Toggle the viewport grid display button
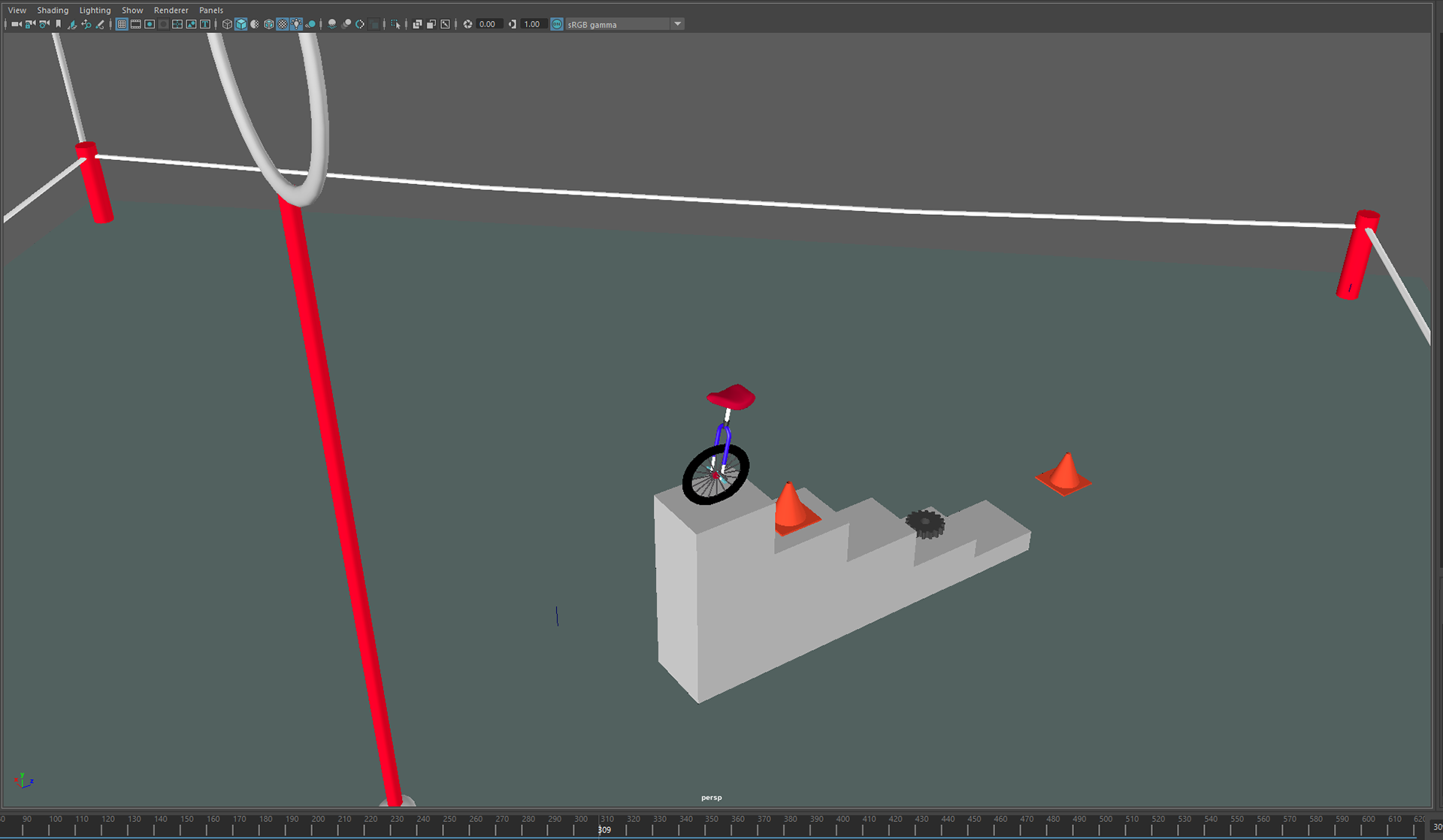This screenshot has height=840, width=1443. (x=121, y=24)
